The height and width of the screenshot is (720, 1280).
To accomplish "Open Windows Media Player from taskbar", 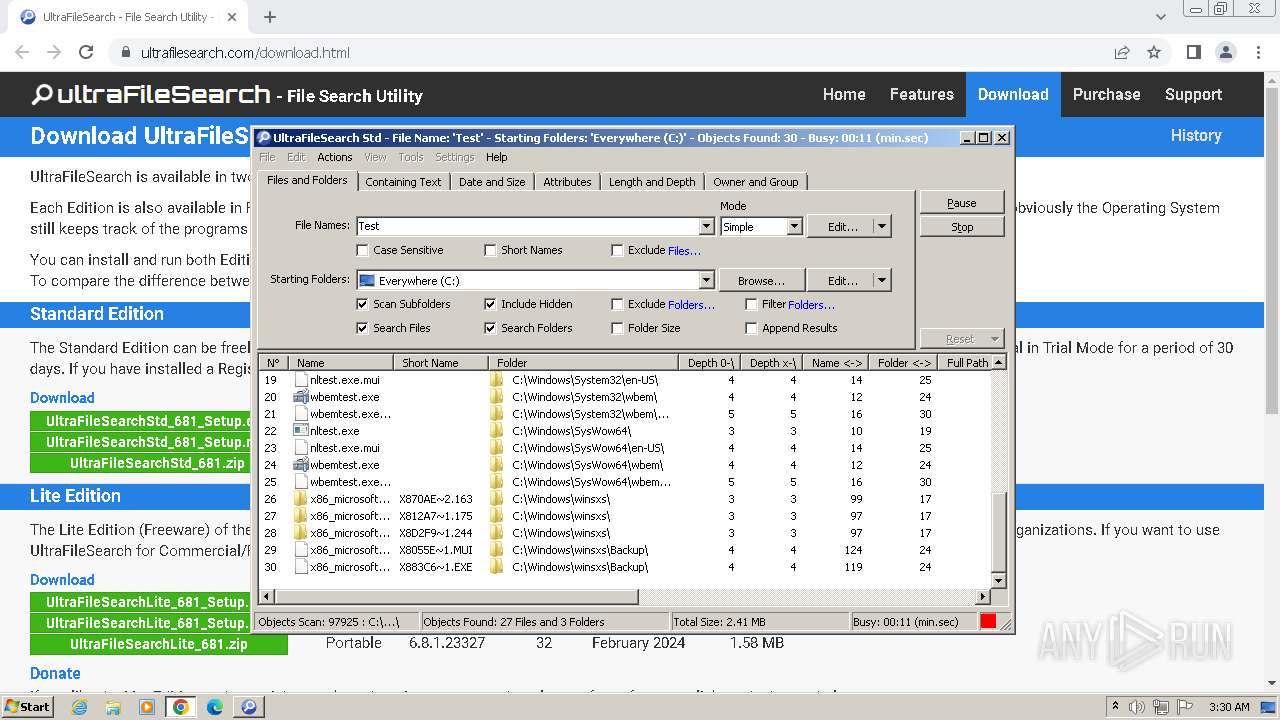I will pos(147,707).
